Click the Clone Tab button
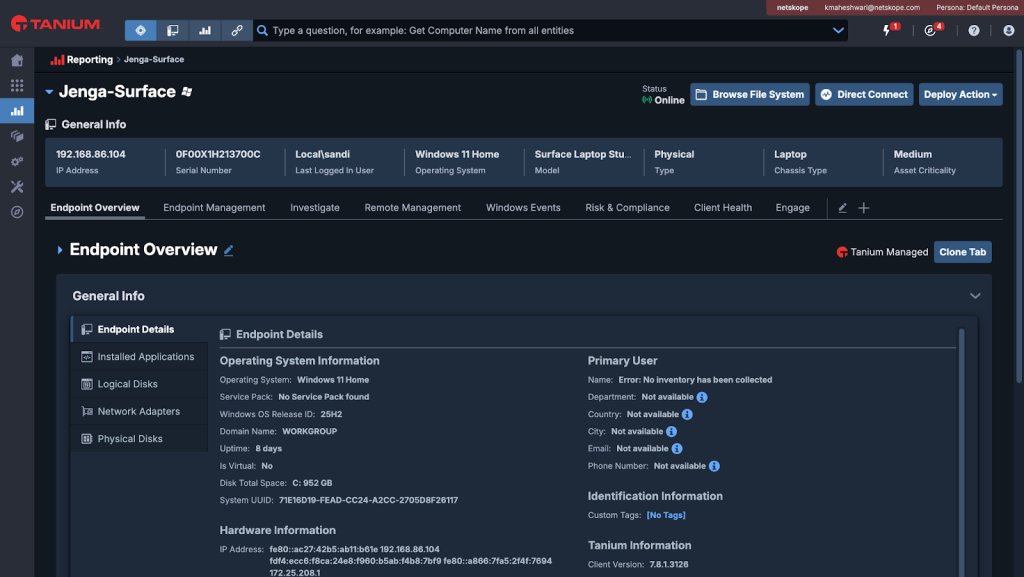The image size is (1024, 577). [x=963, y=252]
